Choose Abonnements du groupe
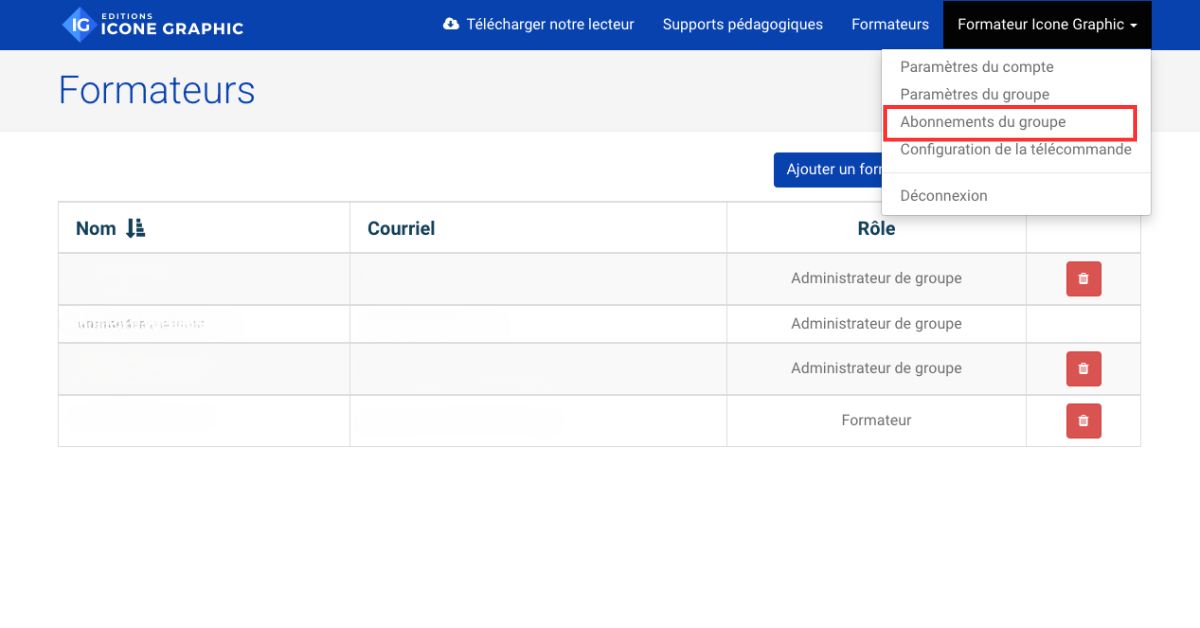This screenshot has width=1200, height=628. coord(982,122)
